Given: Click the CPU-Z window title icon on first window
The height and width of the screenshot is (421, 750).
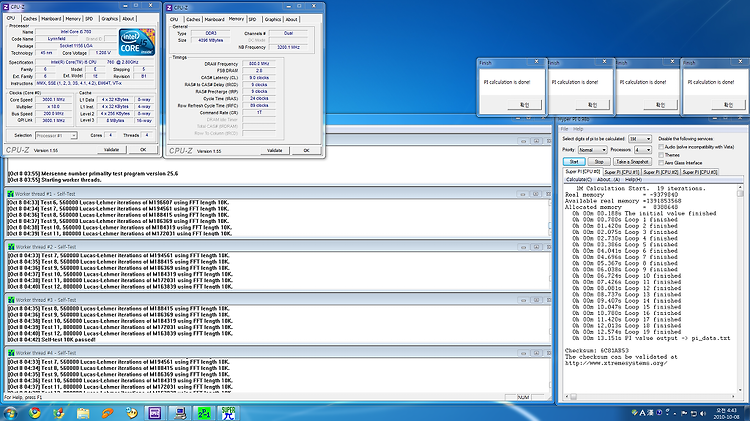Looking at the screenshot, I should click(x=6, y=7).
